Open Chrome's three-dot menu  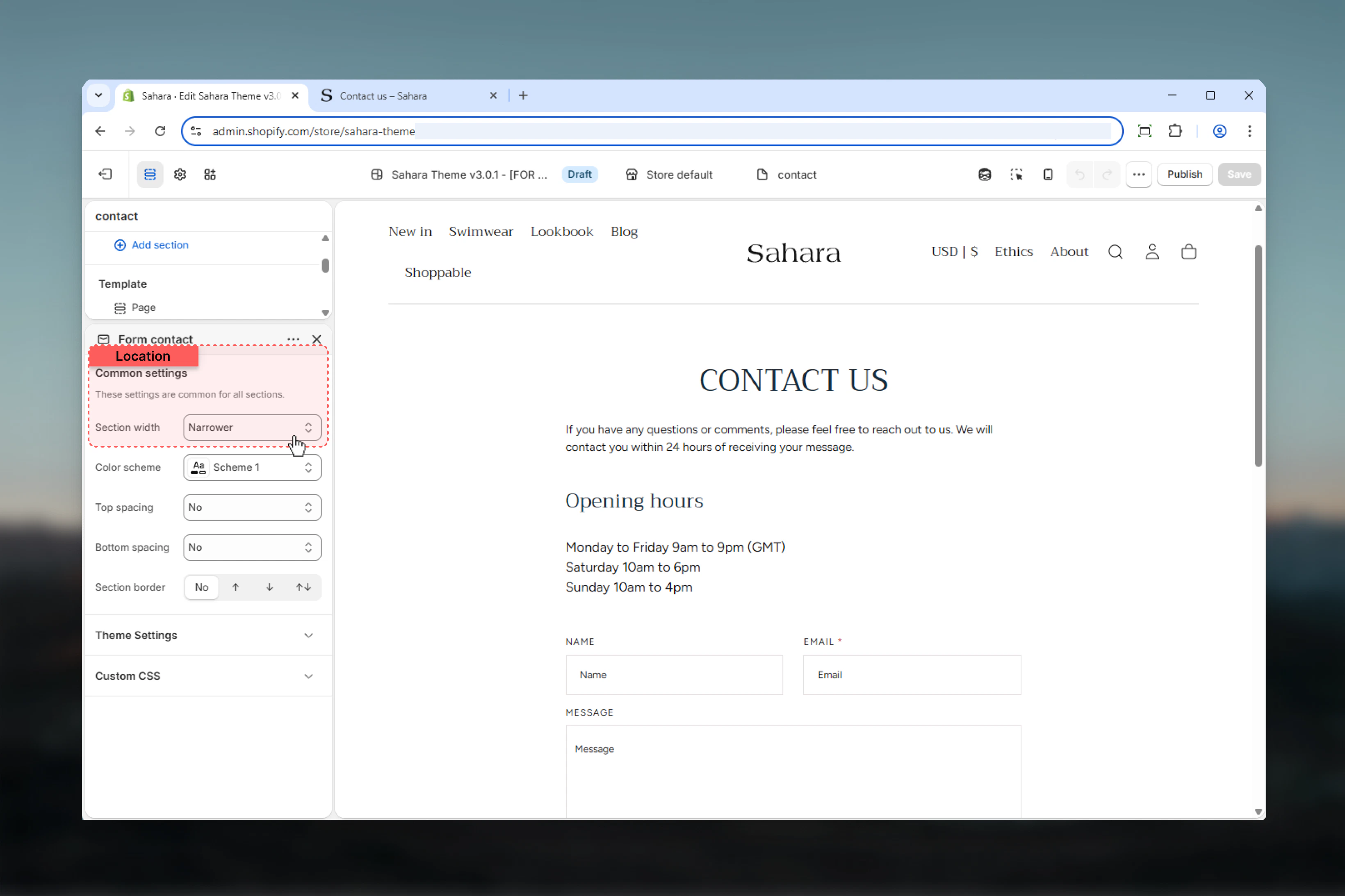click(x=1249, y=132)
